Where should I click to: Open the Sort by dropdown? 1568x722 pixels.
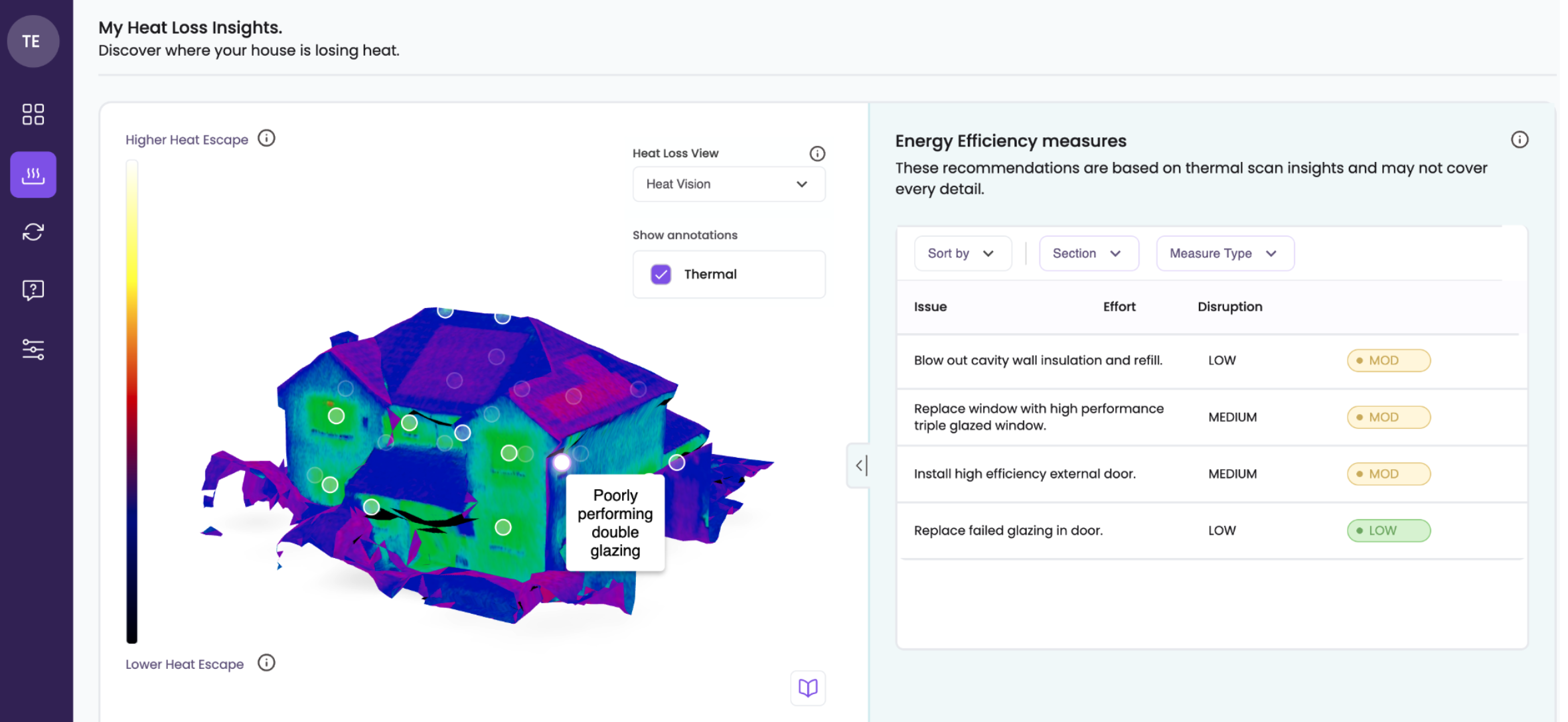click(x=963, y=253)
